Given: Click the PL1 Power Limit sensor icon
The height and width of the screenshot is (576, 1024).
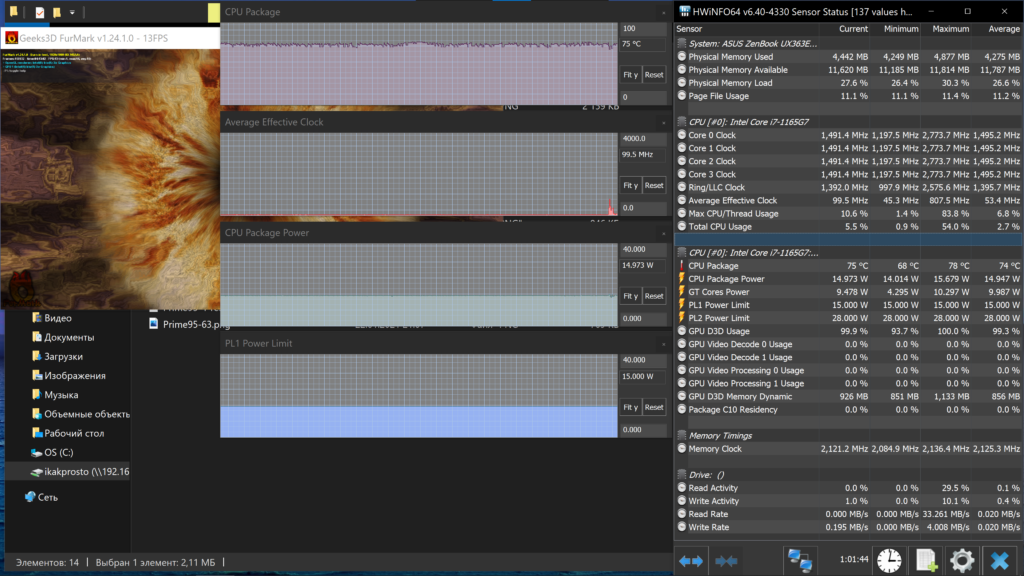Looking at the screenshot, I should coord(682,305).
